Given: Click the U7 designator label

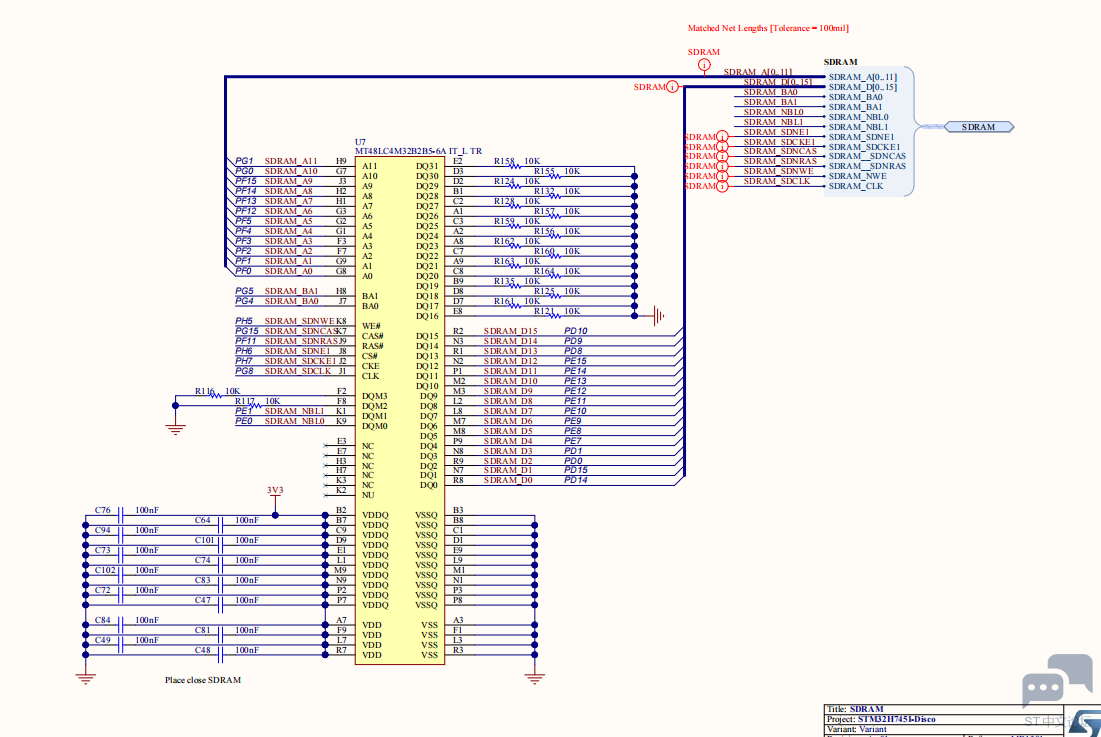Looking at the screenshot, I should (360, 142).
